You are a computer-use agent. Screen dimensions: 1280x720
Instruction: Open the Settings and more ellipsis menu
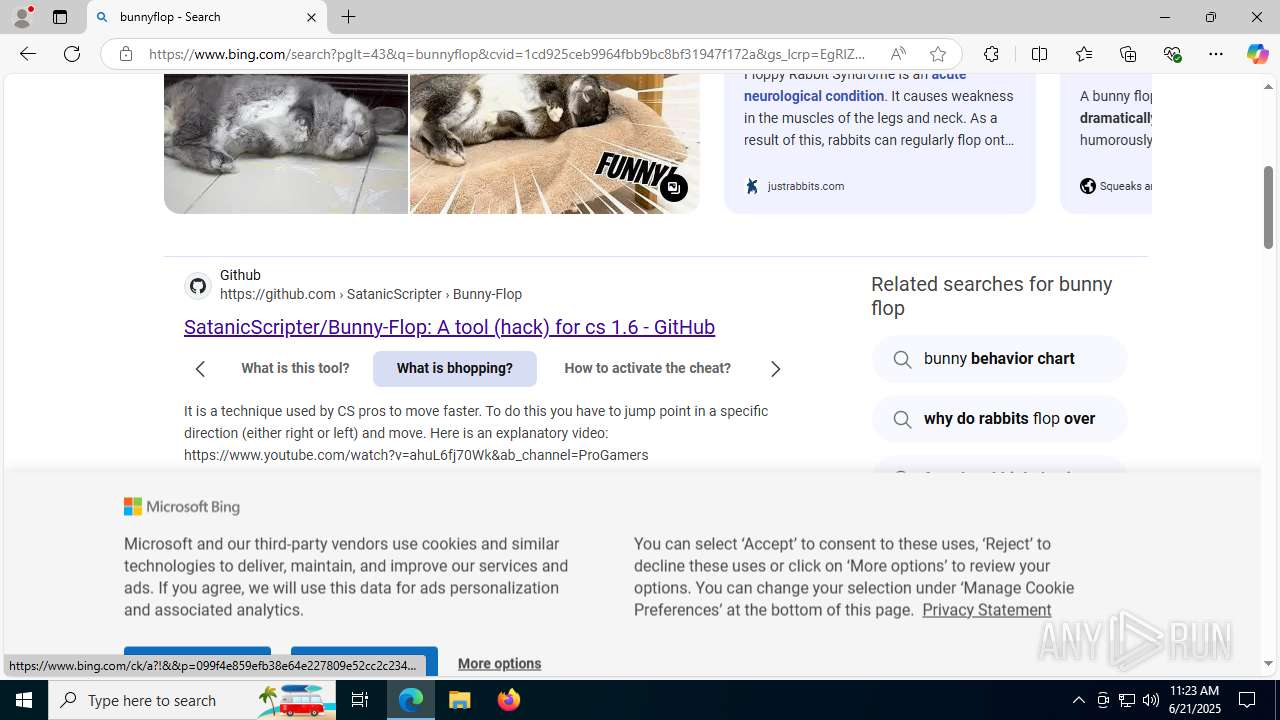[x=1215, y=54]
